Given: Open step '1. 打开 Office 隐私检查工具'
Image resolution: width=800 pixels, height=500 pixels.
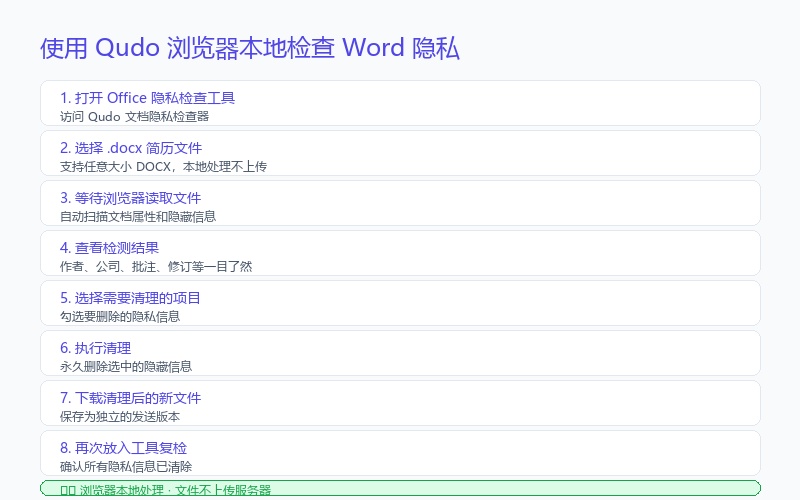Looking at the screenshot, I should pyautogui.click(x=147, y=98).
